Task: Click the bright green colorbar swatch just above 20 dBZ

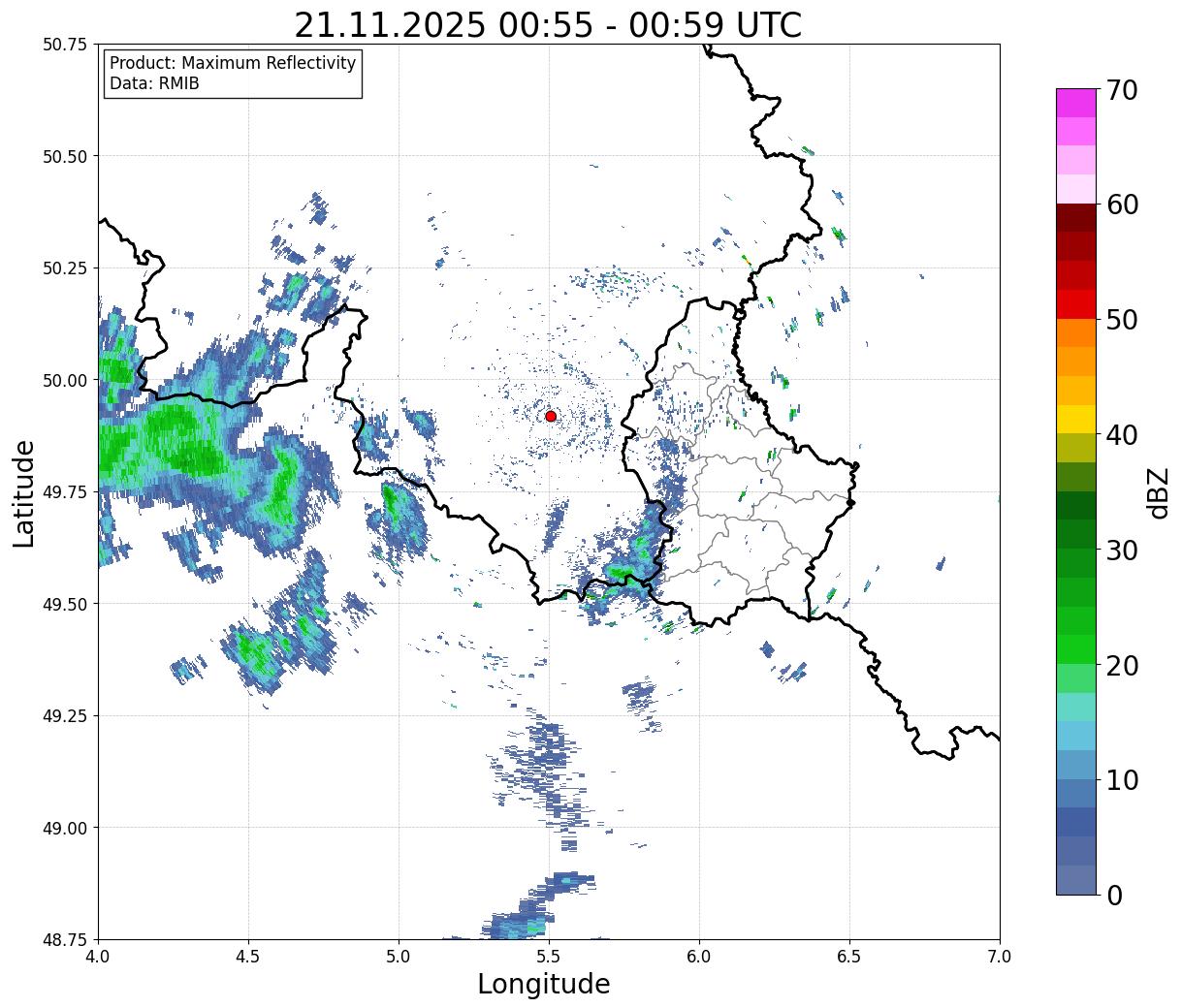Action: point(1076,649)
